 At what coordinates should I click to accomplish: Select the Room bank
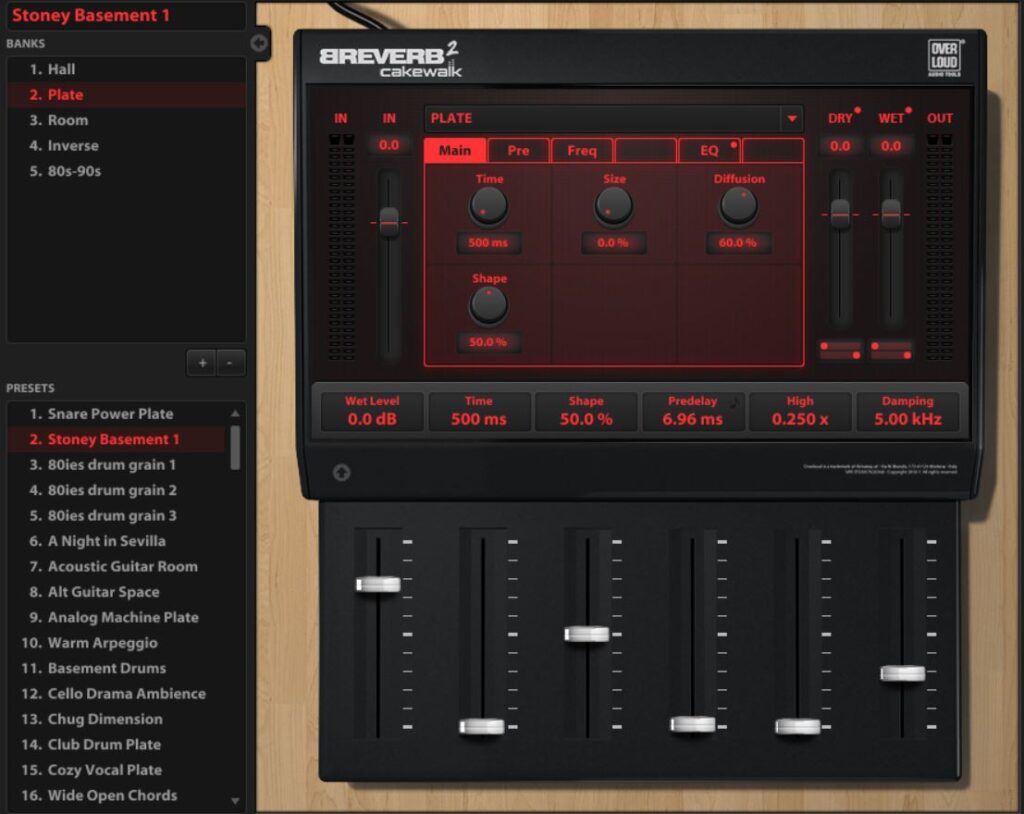(127, 120)
